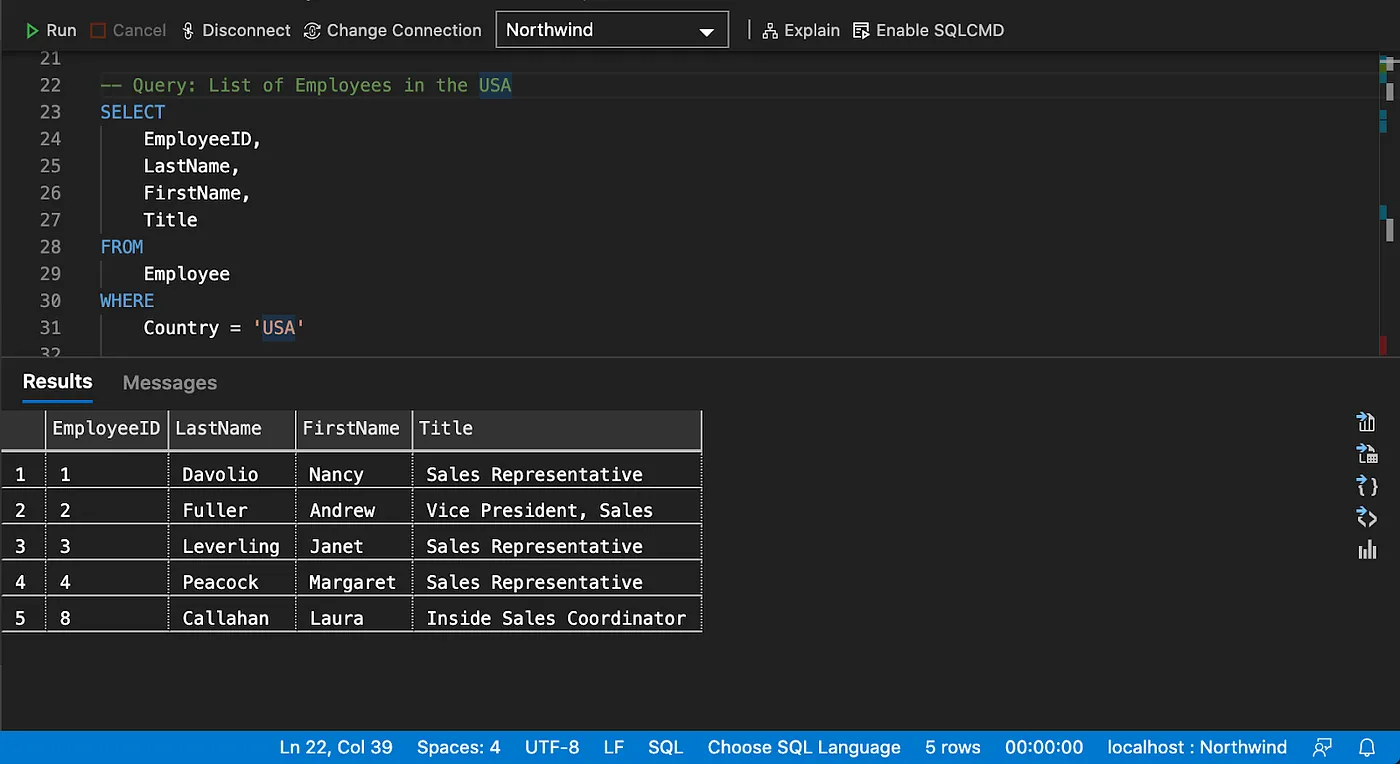
Task: Click the Employee table name on line 29
Action: point(187,274)
